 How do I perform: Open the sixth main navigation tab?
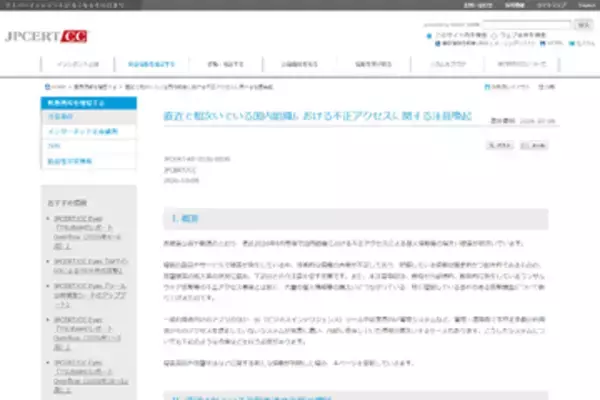(448, 64)
